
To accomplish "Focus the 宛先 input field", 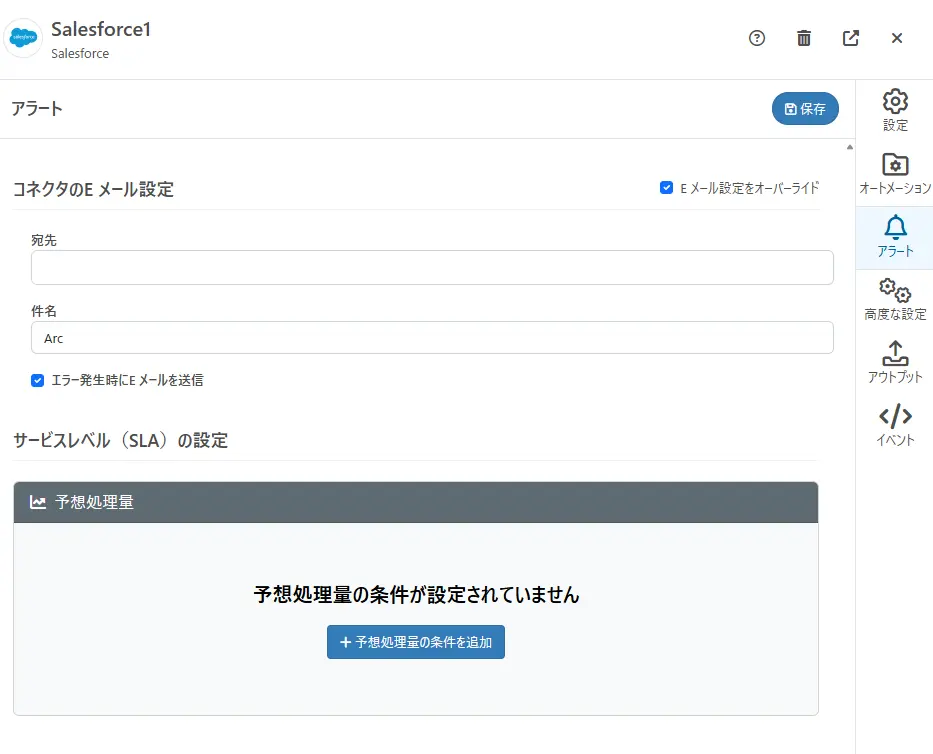I will (x=432, y=268).
